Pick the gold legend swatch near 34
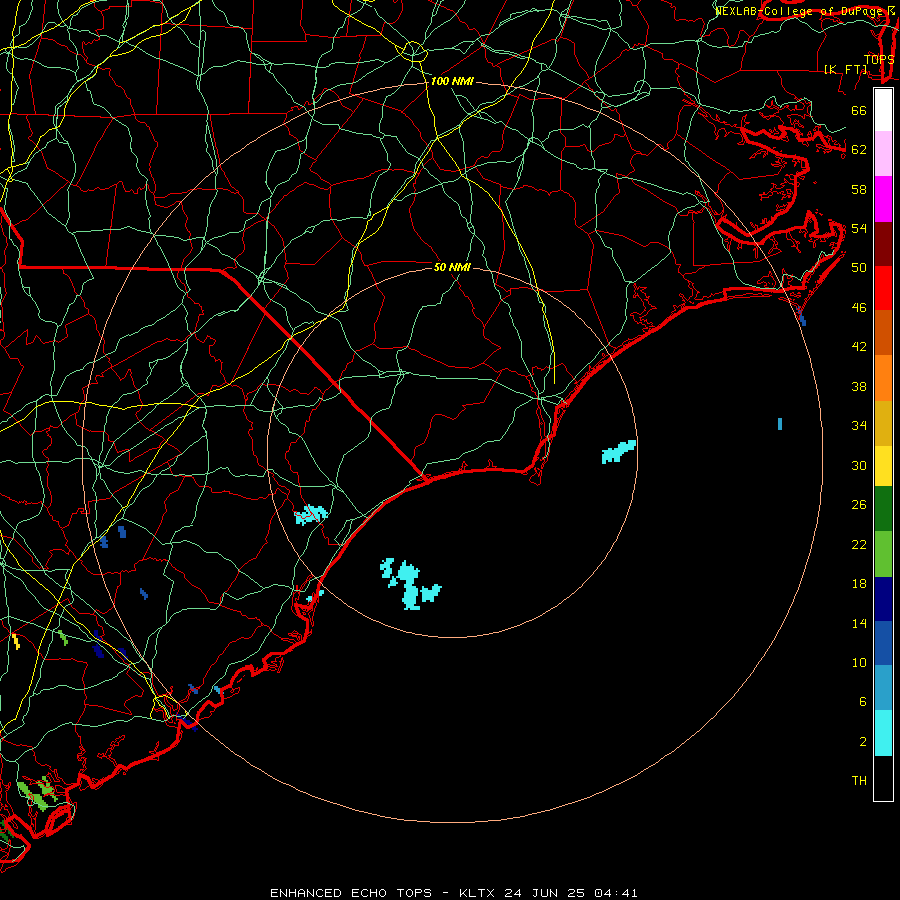This screenshot has width=900, height=900. click(883, 423)
